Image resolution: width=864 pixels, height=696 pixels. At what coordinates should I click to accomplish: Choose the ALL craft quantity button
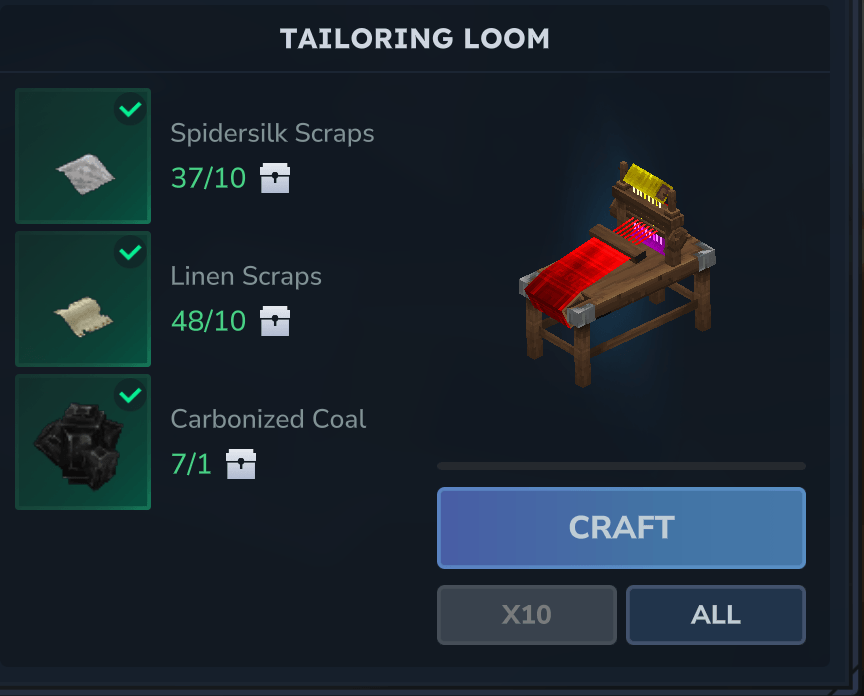(x=716, y=615)
